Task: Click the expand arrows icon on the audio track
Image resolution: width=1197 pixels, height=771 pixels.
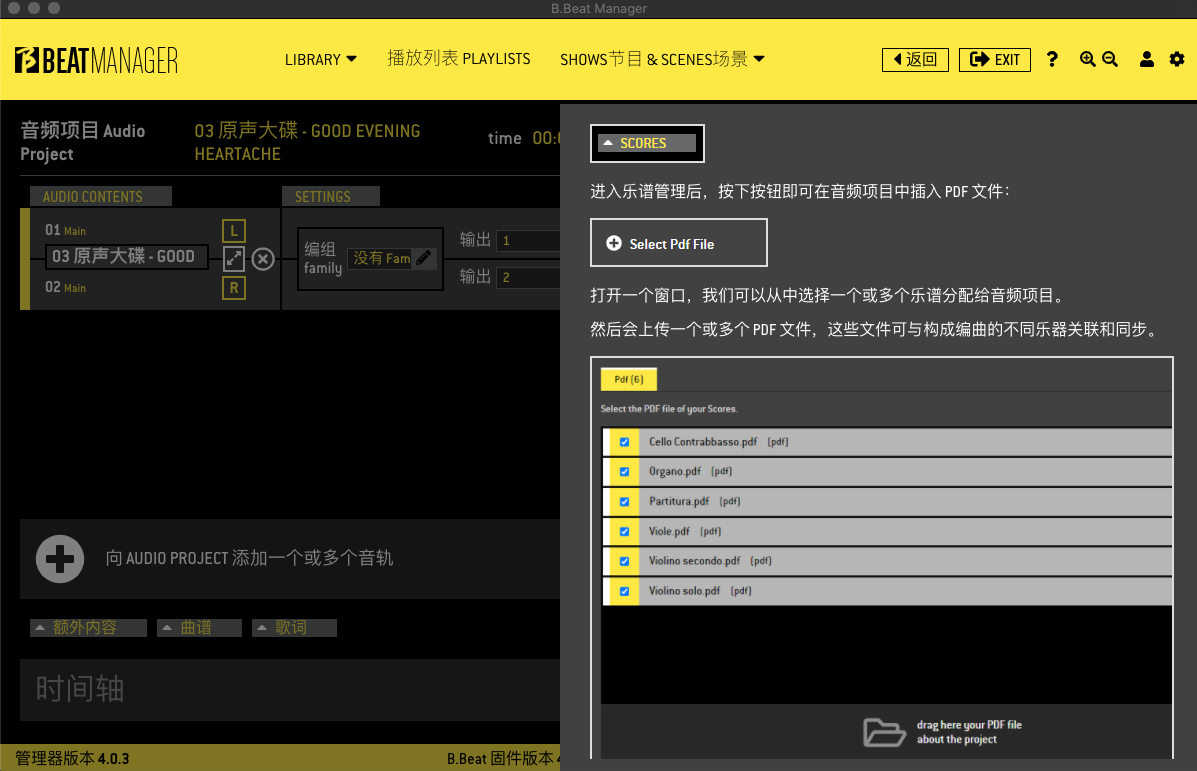Action: coord(234,259)
